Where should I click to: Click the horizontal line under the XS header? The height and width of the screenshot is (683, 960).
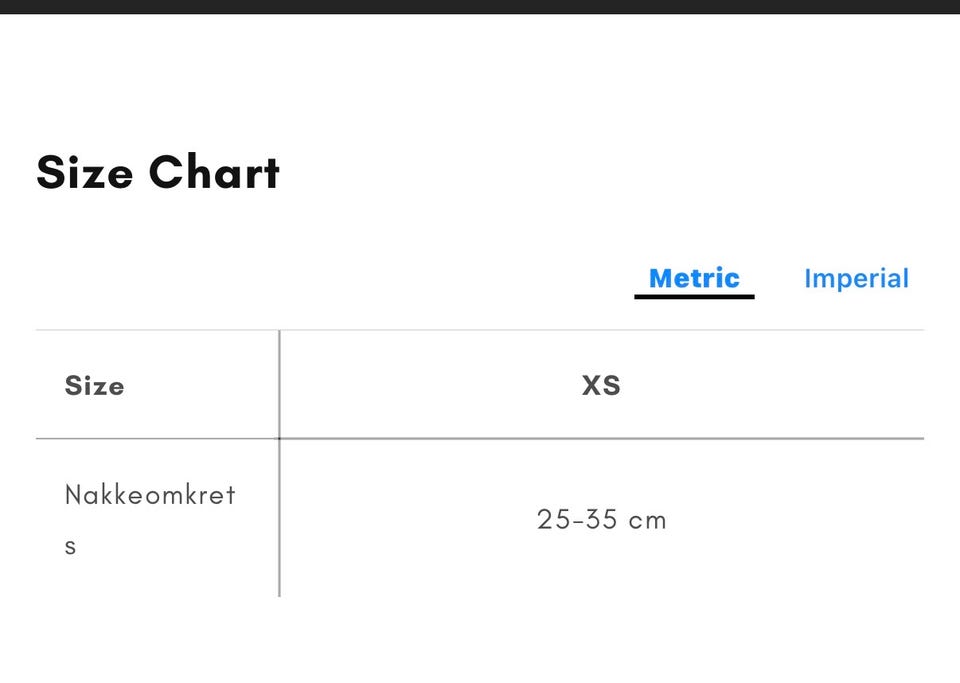pos(601,438)
